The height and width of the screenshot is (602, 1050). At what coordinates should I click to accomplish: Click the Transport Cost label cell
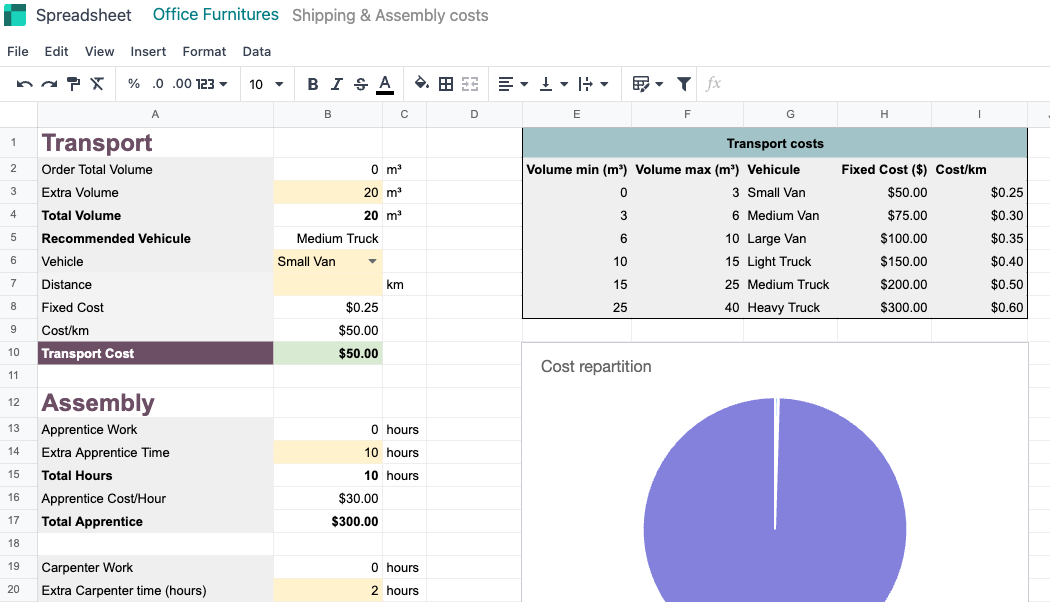click(x=155, y=353)
